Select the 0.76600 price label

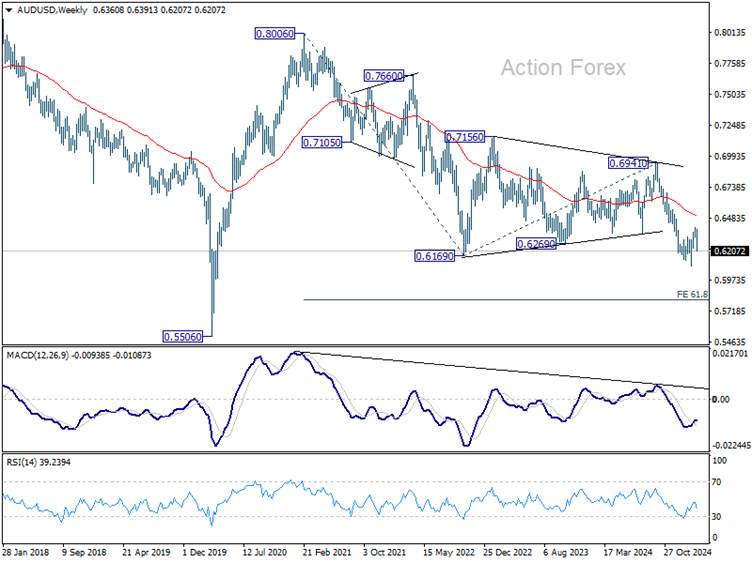(x=384, y=76)
